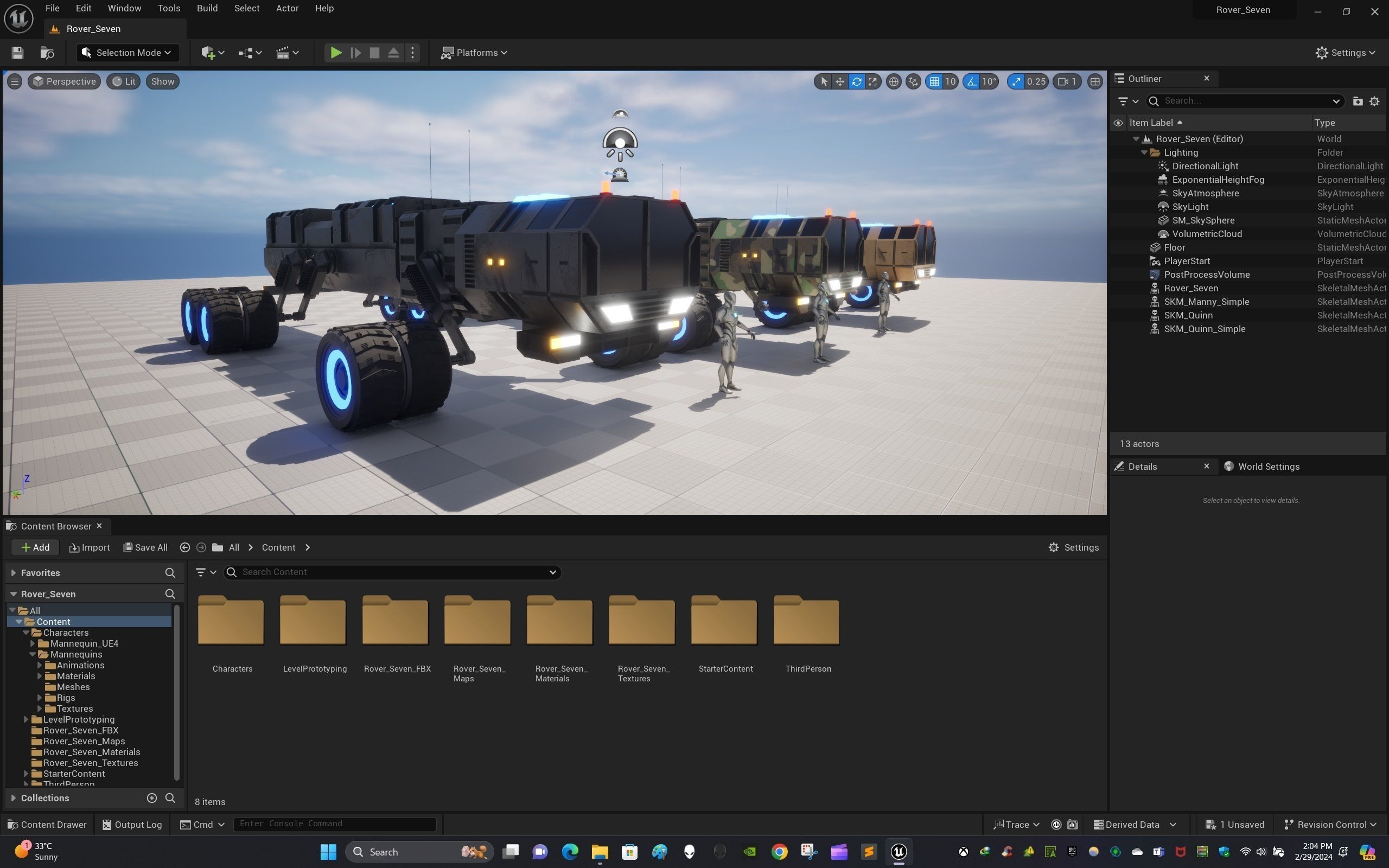Open rotation snap 10° value dropdown
This screenshot has height=868, width=1389.
(989, 81)
